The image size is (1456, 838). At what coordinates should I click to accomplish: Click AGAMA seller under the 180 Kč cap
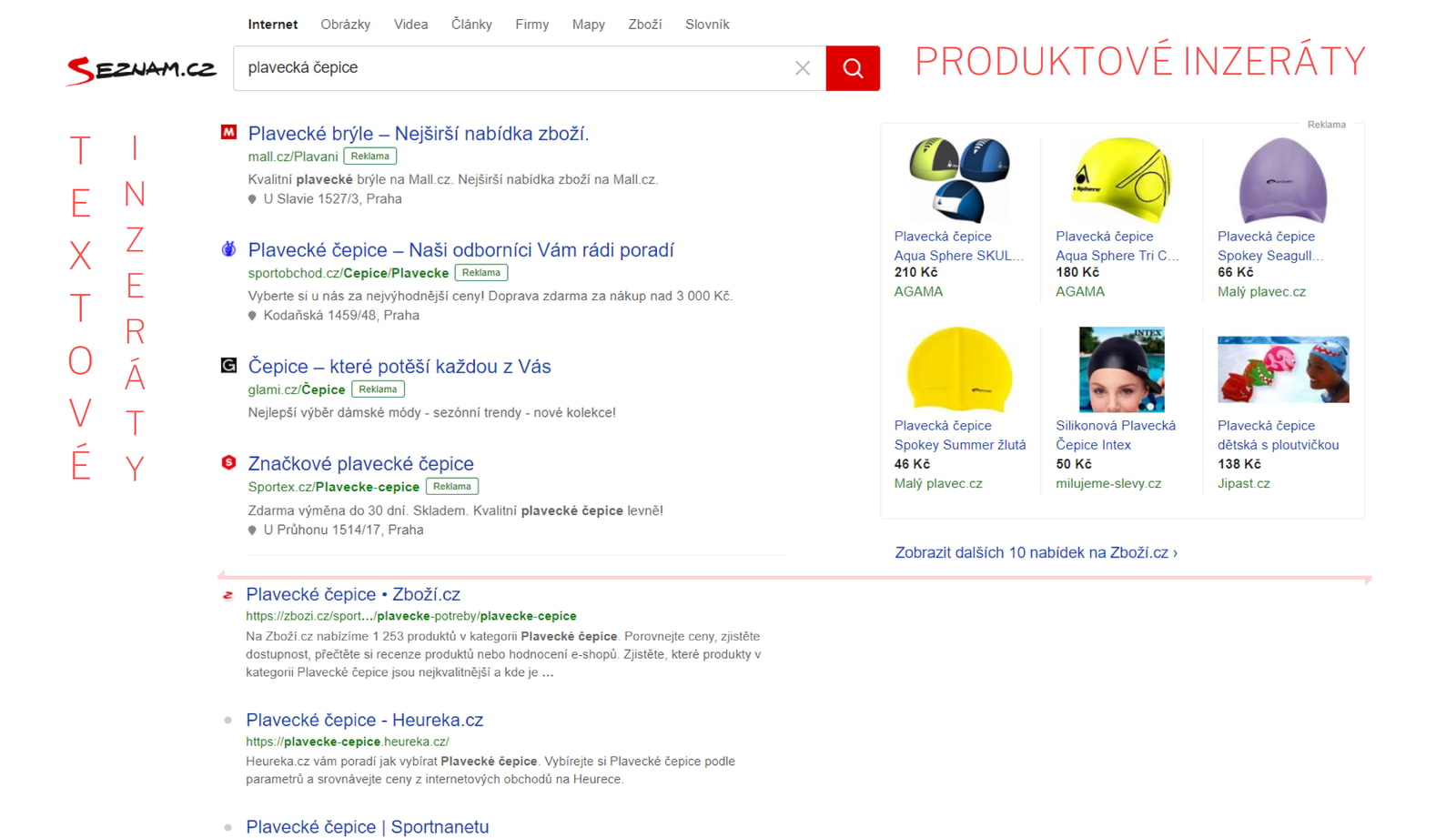pyautogui.click(x=1080, y=292)
